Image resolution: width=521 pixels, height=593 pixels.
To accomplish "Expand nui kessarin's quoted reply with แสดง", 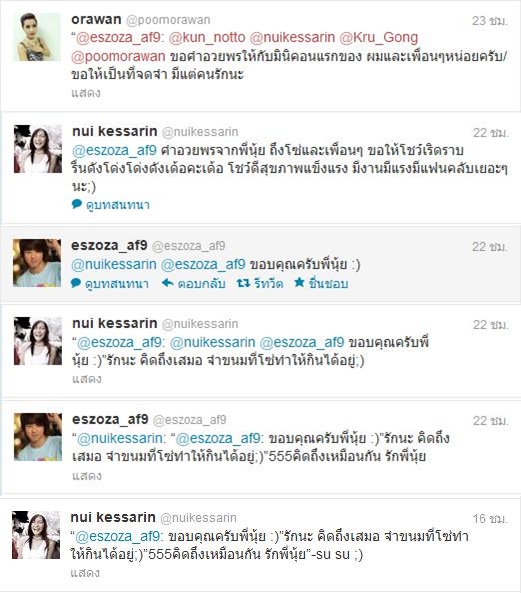I will (x=87, y=379).
